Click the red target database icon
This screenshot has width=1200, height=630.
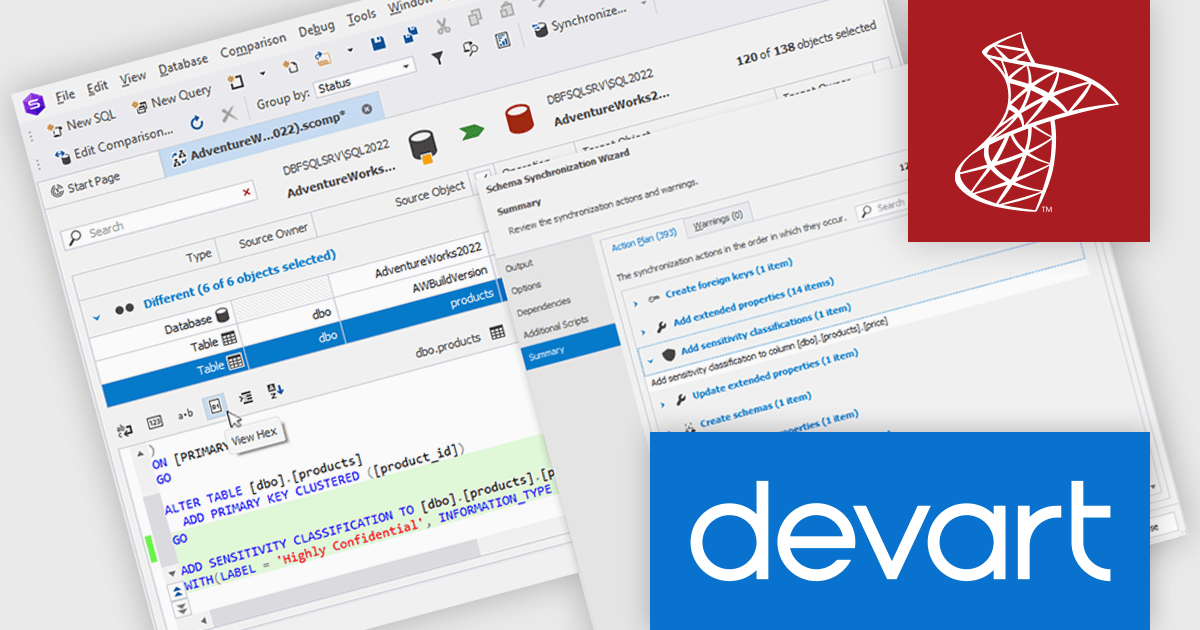pos(519,119)
